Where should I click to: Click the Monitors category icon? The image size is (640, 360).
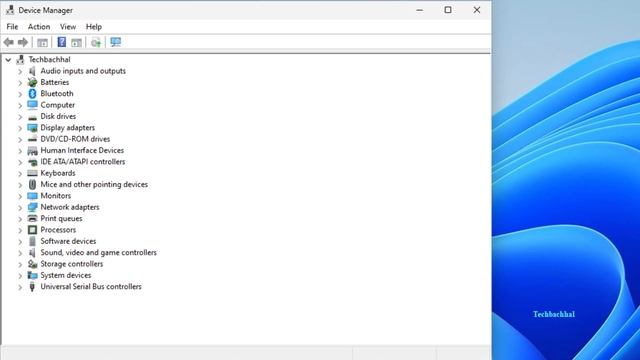click(32, 196)
